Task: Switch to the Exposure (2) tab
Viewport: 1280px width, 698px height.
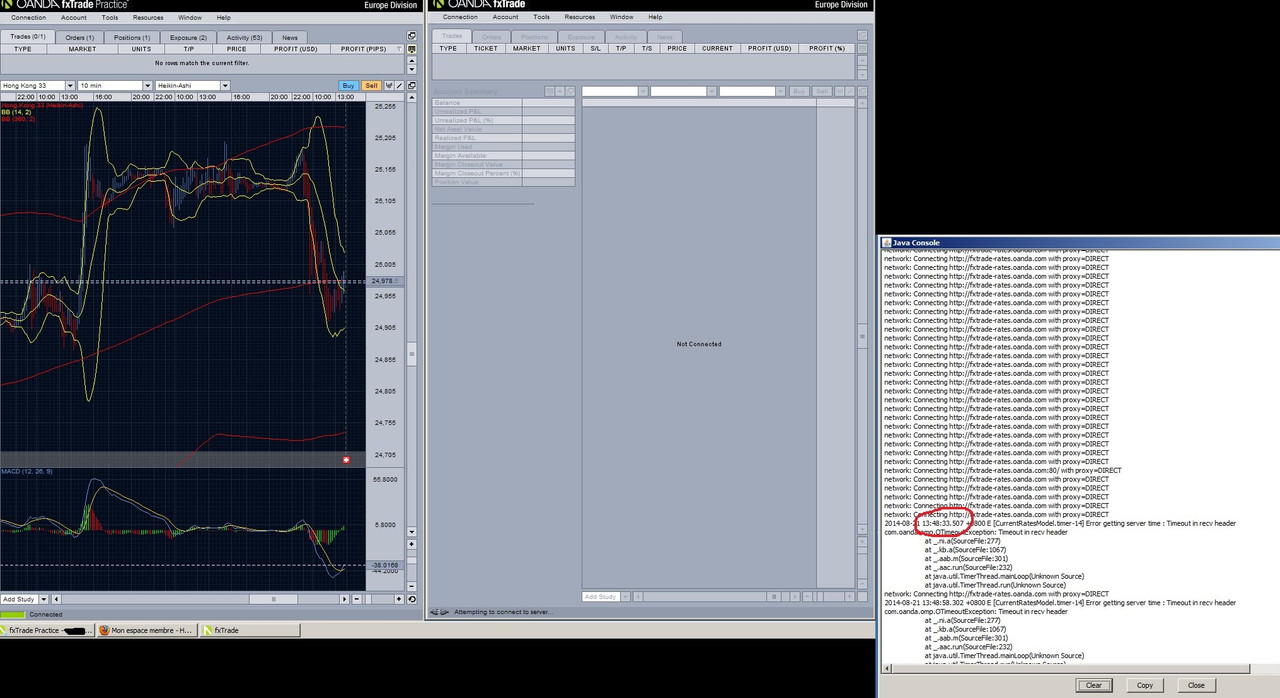Action: point(188,37)
